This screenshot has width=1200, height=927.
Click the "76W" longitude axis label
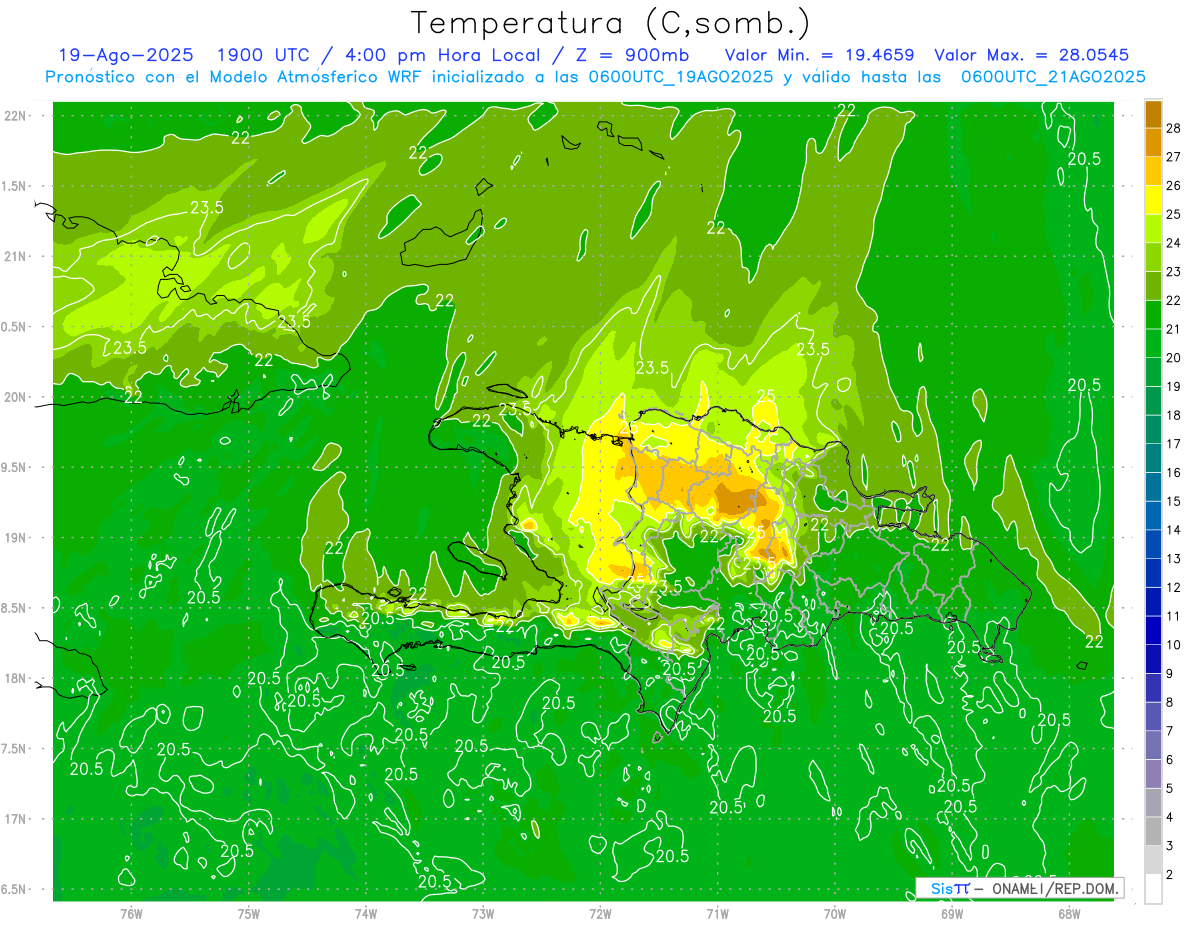click(131, 914)
